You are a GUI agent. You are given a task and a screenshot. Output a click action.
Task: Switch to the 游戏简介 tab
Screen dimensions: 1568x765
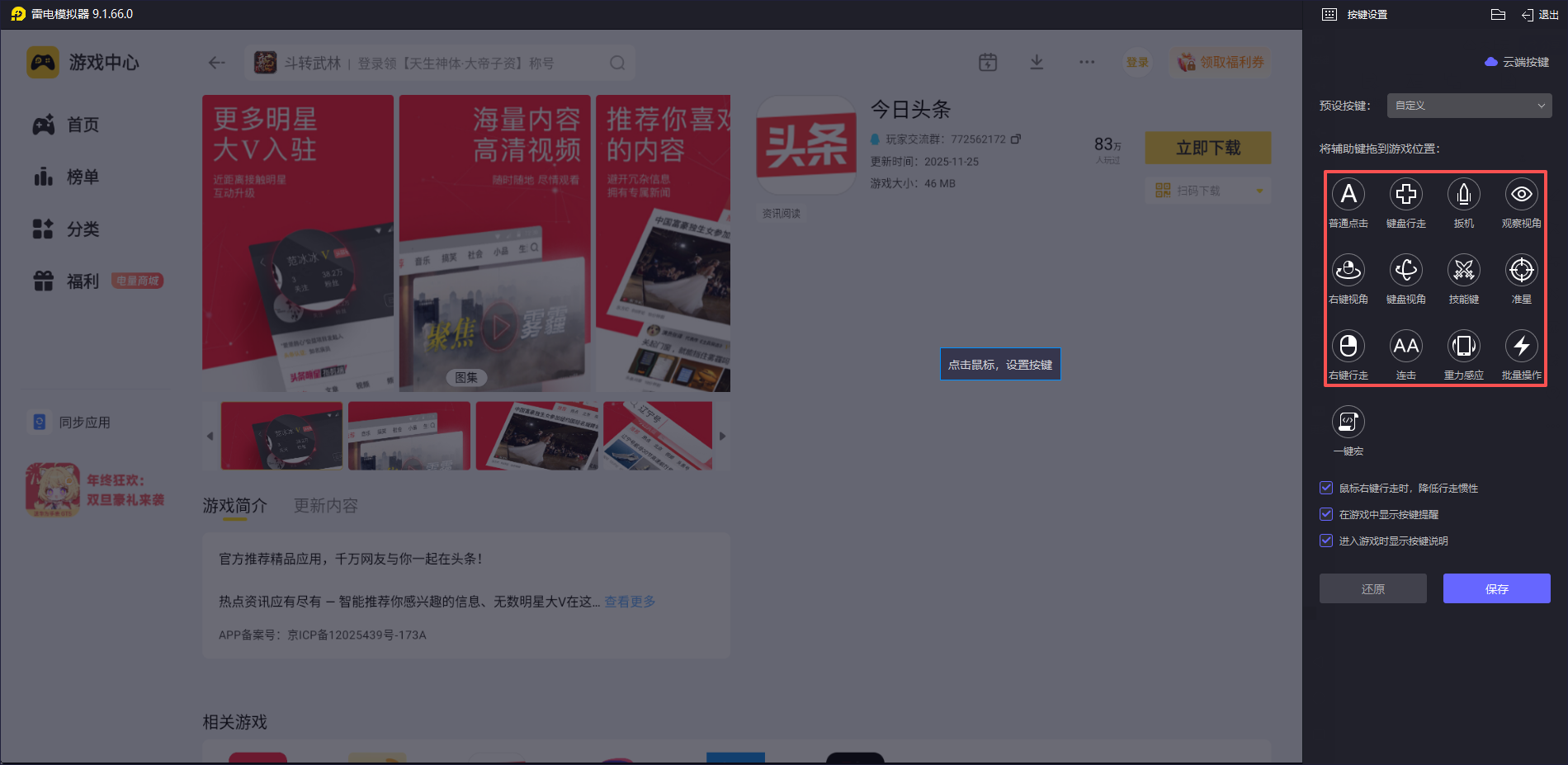pyautogui.click(x=235, y=506)
